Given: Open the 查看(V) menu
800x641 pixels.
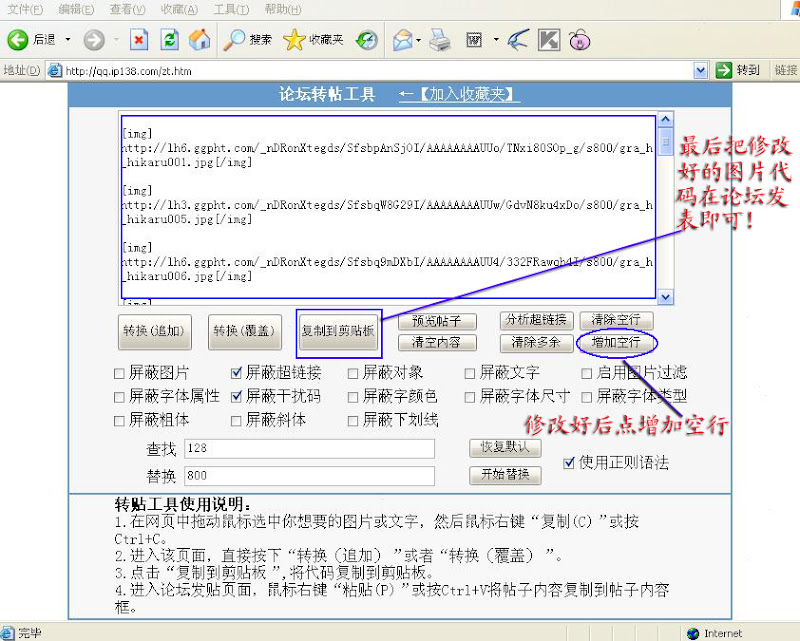Looking at the screenshot, I should pyautogui.click(x=128, y=9).
